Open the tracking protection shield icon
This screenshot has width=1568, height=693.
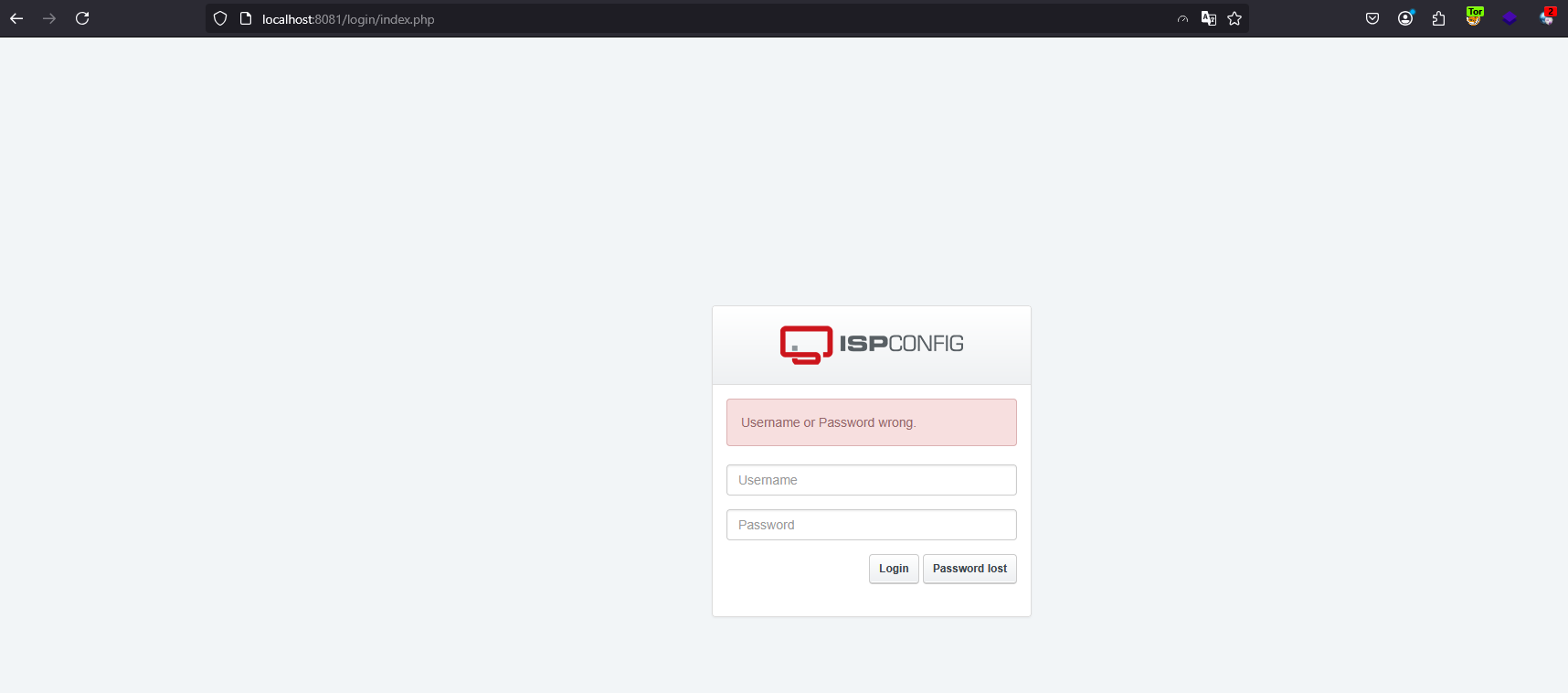point(220,18)
